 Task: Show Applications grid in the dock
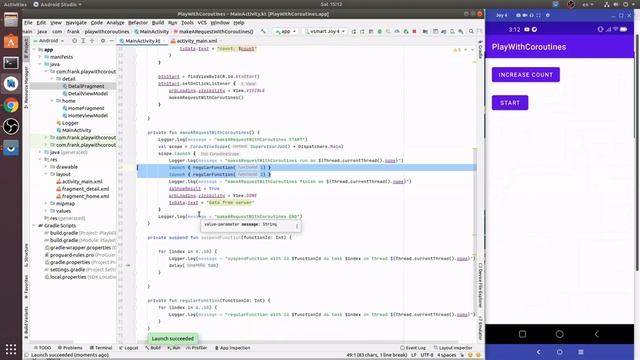click(11, 349)
